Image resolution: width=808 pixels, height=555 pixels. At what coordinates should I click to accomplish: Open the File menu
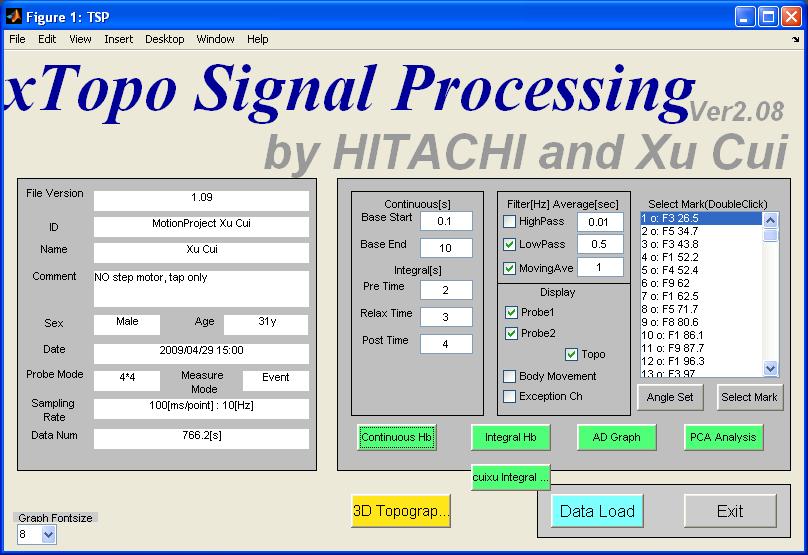17,39
